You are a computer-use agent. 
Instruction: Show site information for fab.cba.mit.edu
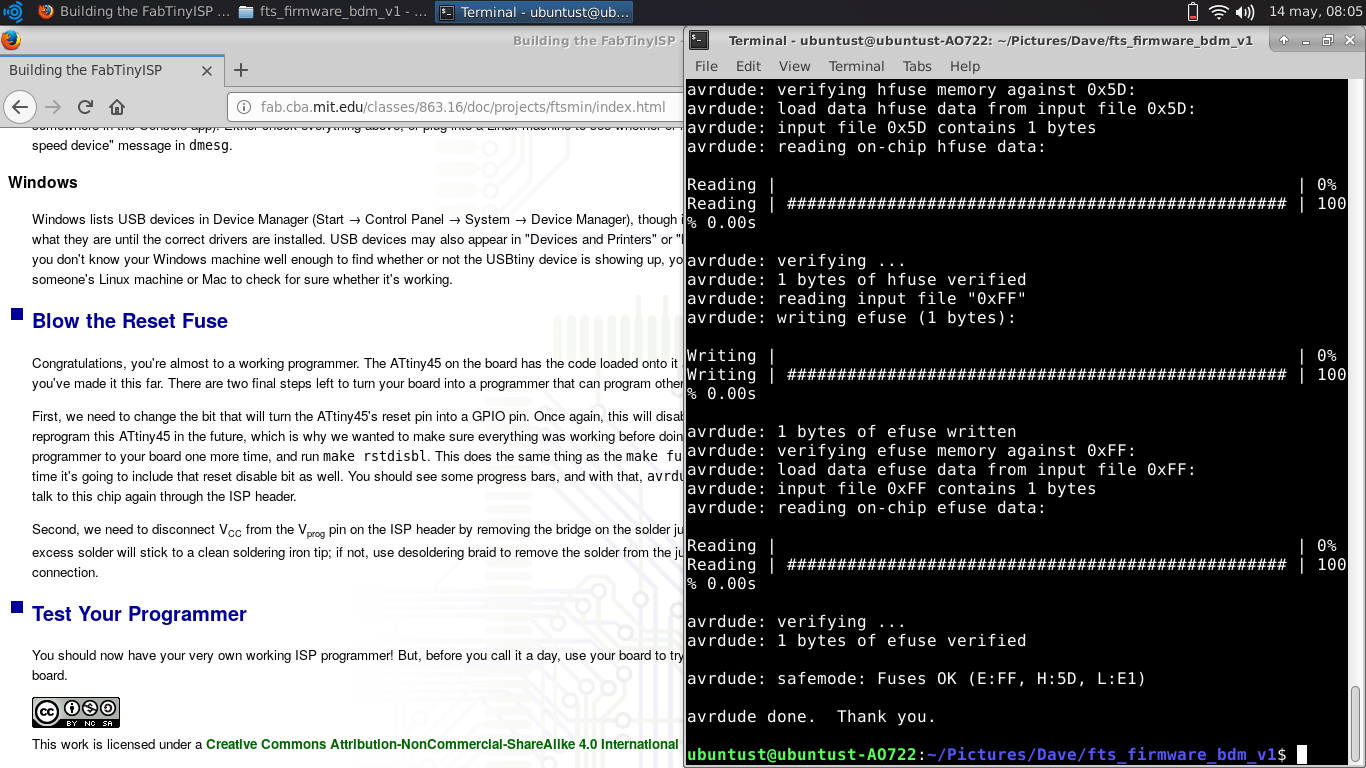point(243,107)
